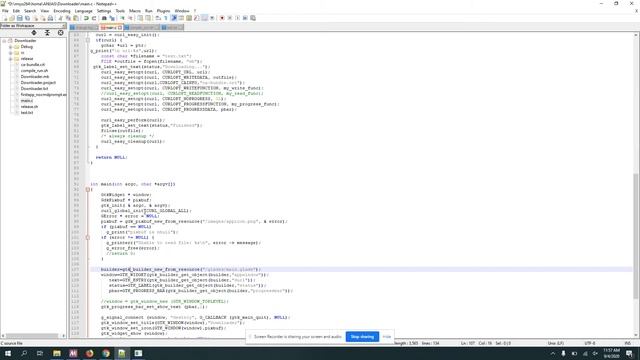Click the Open file toolbar icon
The width and height of the screenshot is (640, 360).
[x=12, y=18]
